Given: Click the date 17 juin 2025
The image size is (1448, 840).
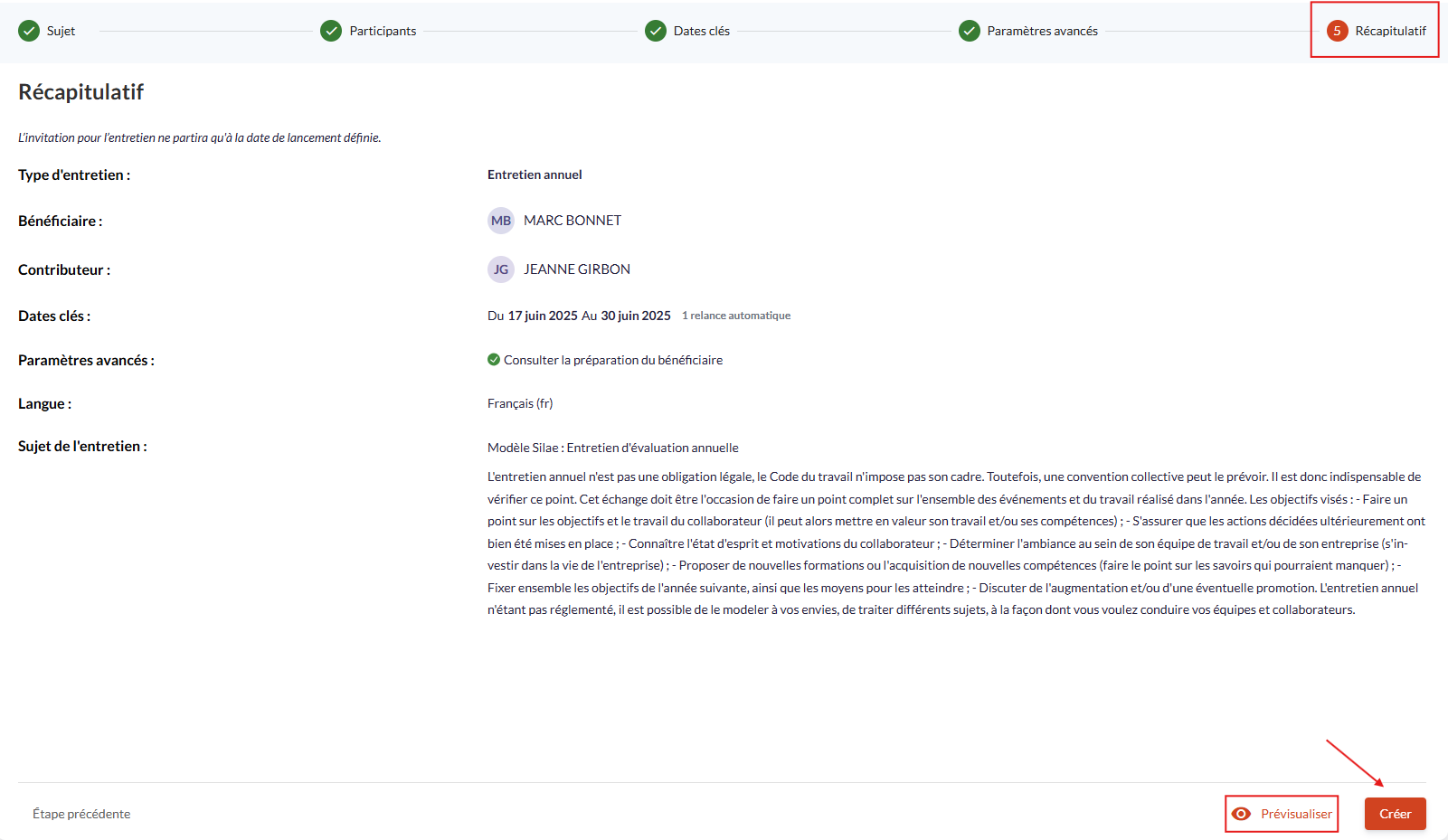Looking at the screenshot, I should (x=543, y=316).
